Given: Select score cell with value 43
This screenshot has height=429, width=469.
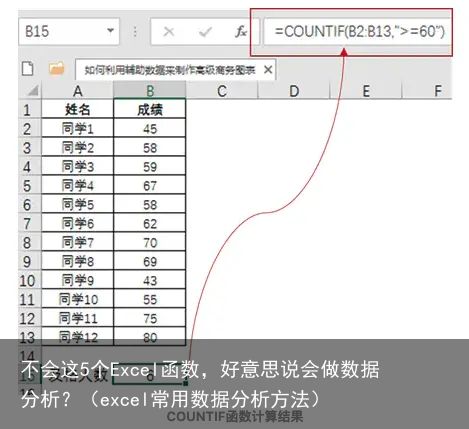Looking at the screenshot, I should [150, 280].
